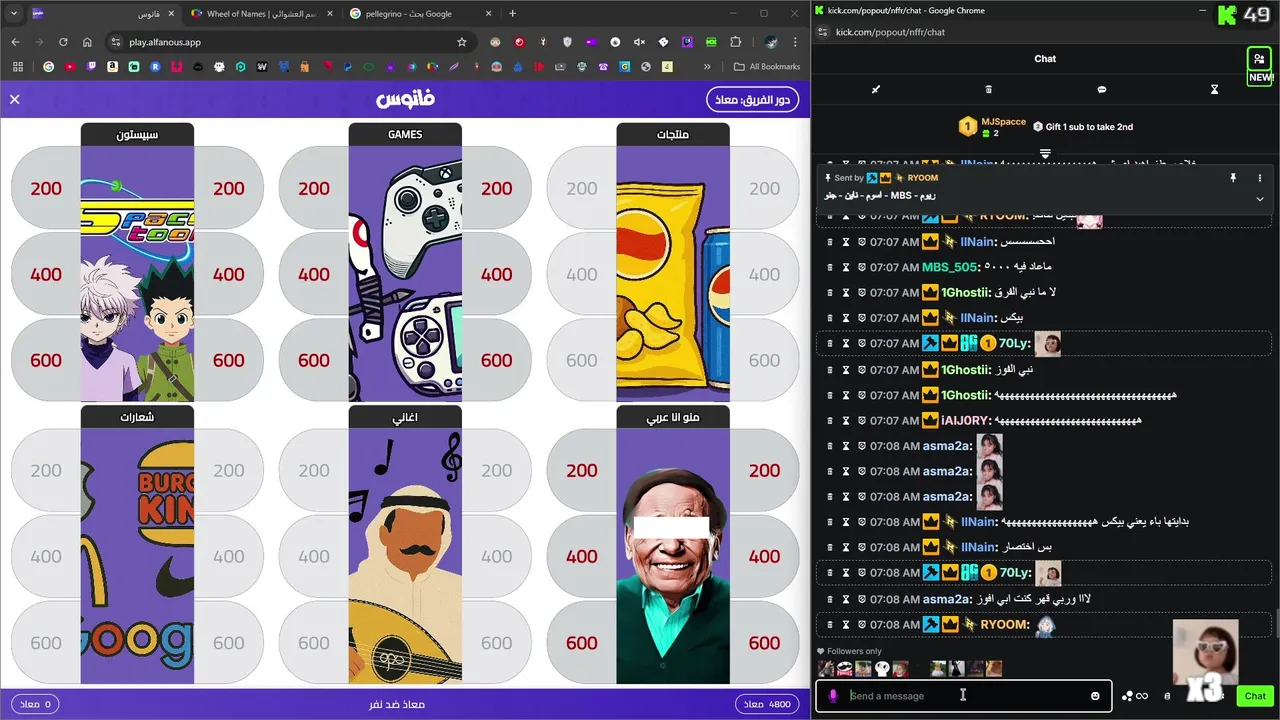1280x720 pixels.
Task: Toggle pin icon on RYOOM pinned message
Action: click(1233, 178)
